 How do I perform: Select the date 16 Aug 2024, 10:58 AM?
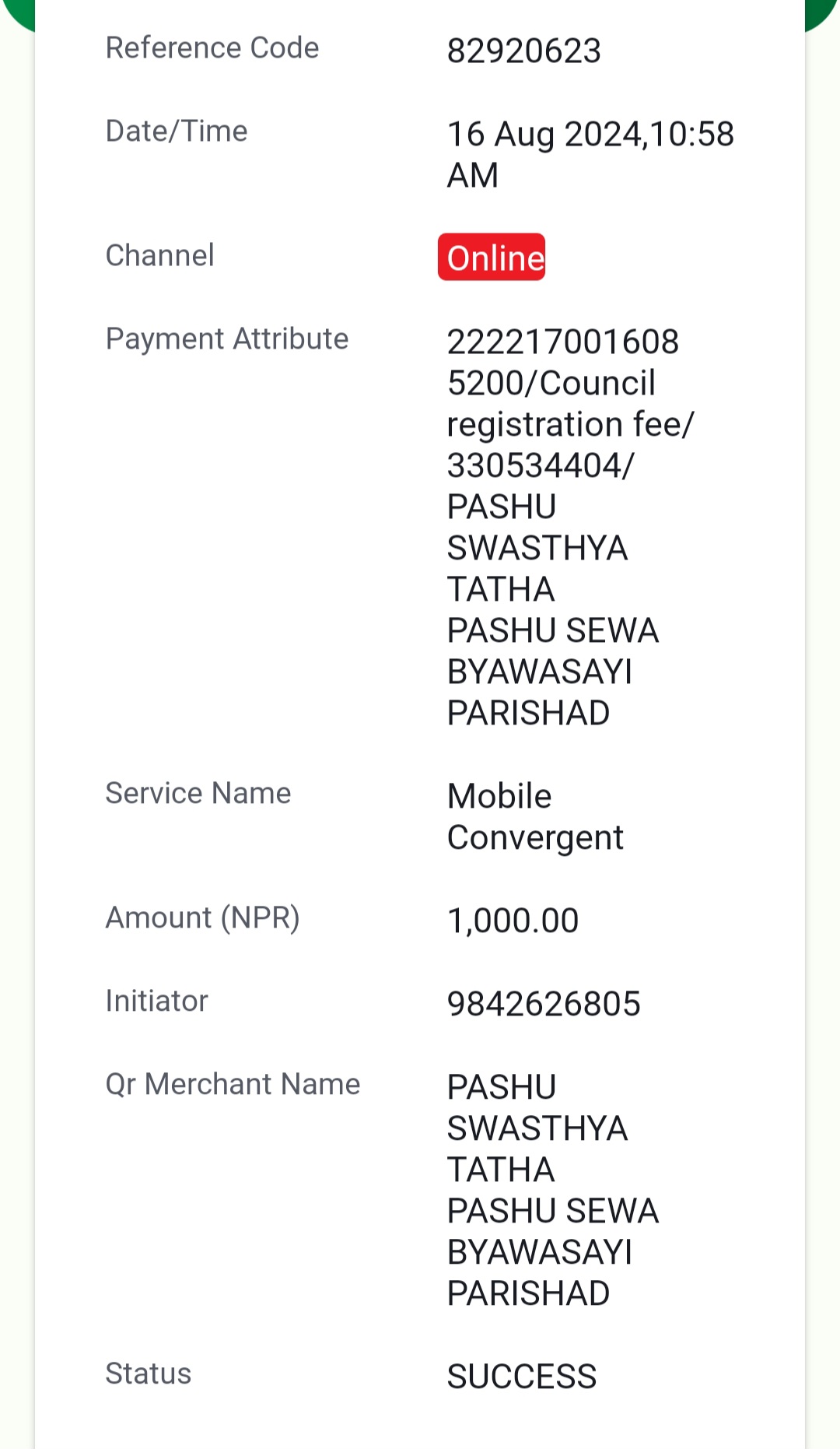(x=590, y=155)
